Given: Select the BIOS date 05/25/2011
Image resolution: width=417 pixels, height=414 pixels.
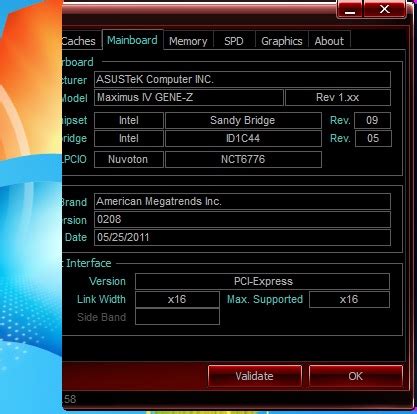Looking at the screenshot, I should [242, 237].
